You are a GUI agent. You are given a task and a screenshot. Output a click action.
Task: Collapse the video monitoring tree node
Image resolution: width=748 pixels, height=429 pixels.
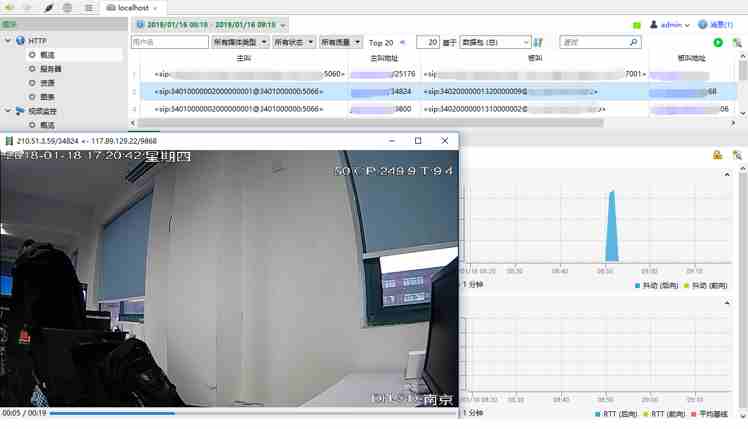(x=8, y=111)
